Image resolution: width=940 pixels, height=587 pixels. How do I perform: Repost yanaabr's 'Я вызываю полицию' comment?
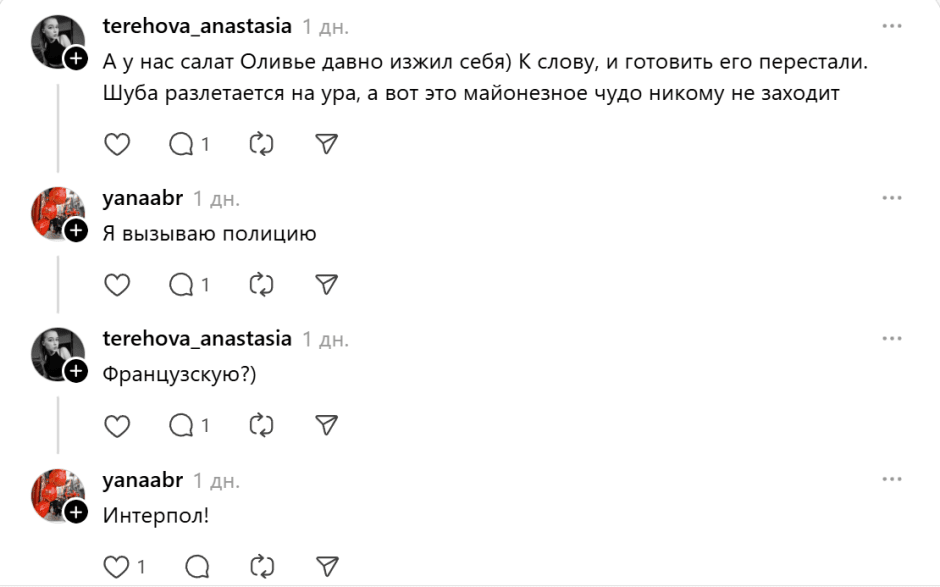259,284
